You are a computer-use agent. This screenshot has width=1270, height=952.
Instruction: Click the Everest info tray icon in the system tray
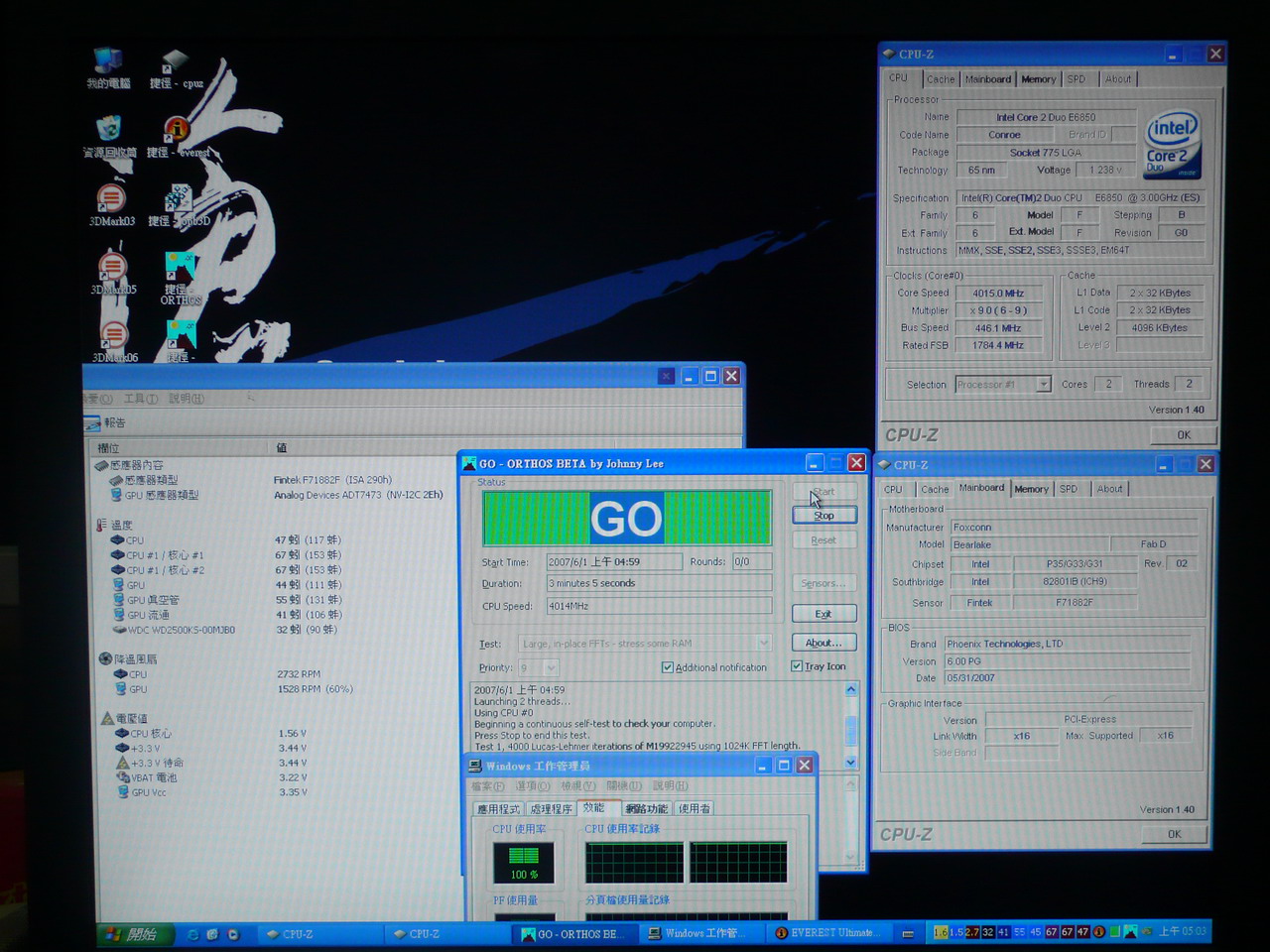point(1099,932)
